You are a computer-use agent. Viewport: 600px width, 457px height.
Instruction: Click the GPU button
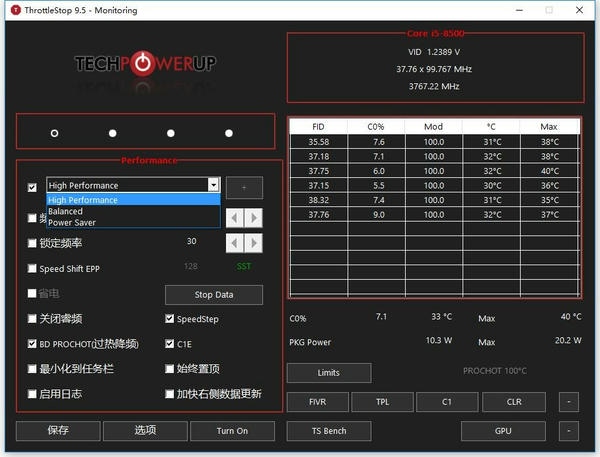pyautogui.click(x=503, y=431)
